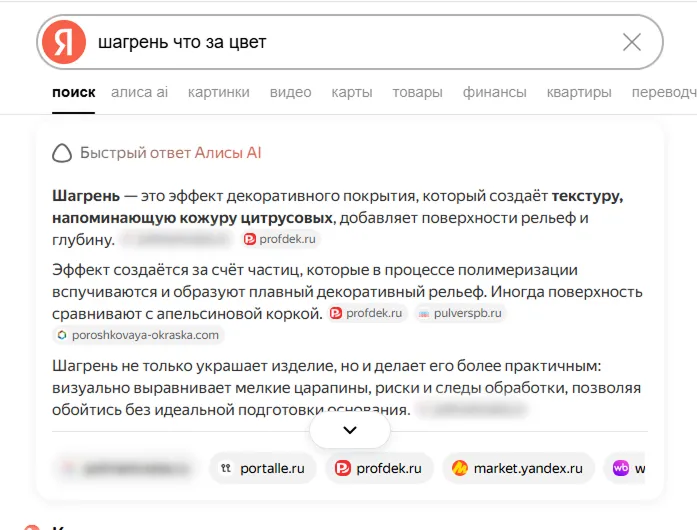This screenshot has width=697, height=530.
Task: Open profdek.ru source after 'апельсиновой коркой.'
Action: click(x=367, y=313)
